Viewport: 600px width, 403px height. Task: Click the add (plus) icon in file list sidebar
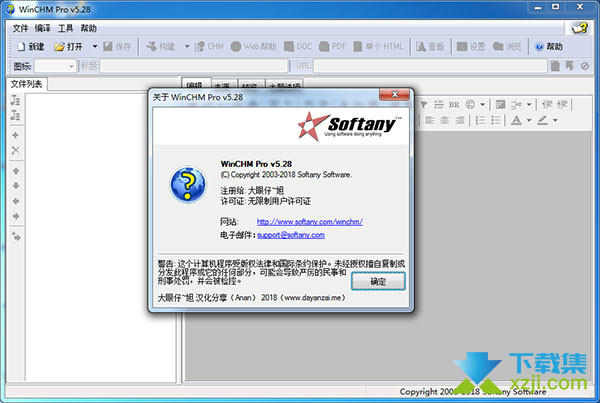(16, 135)
